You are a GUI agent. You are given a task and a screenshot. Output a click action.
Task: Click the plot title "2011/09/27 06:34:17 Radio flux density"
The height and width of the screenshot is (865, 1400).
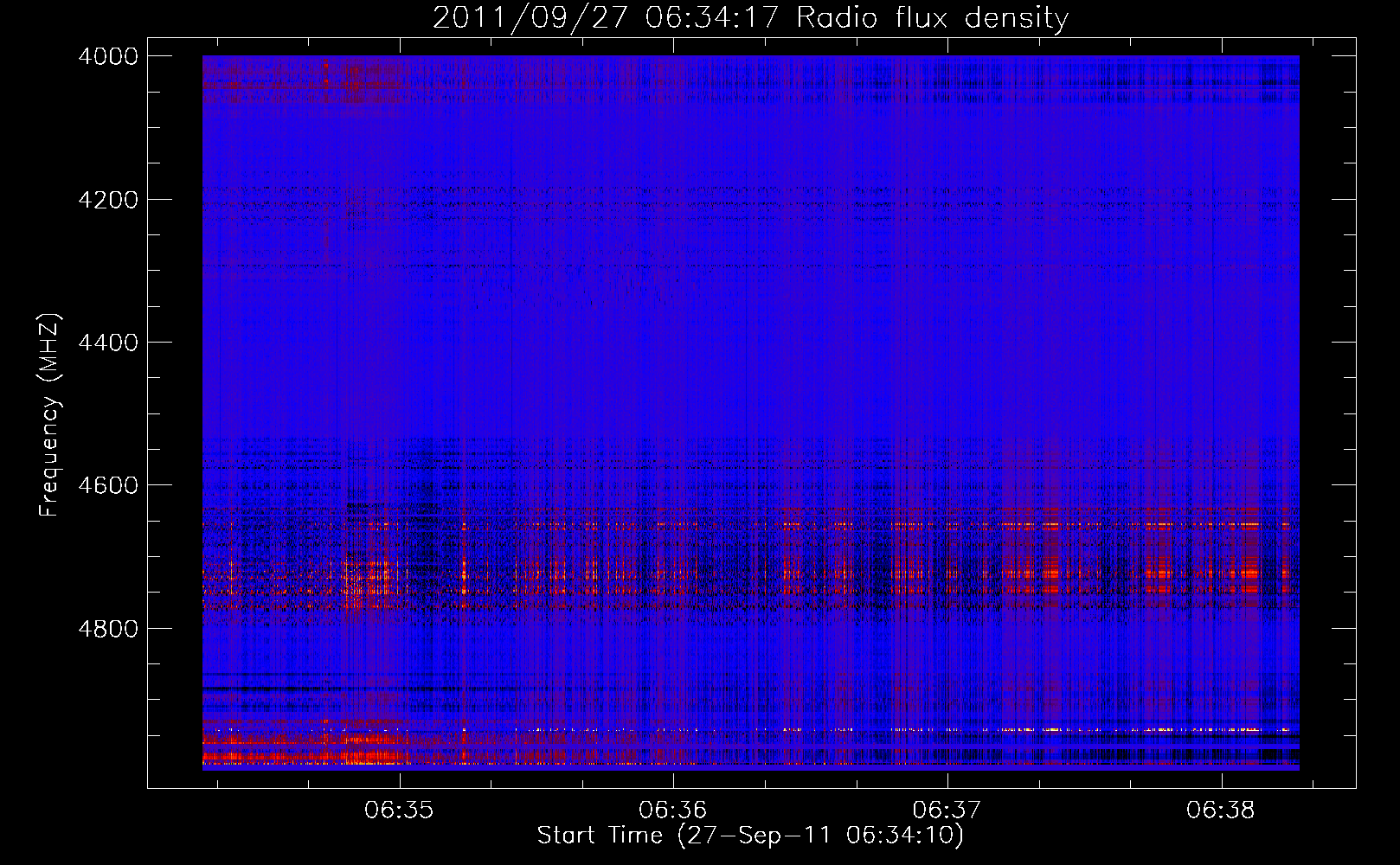pyautogui.click(x=750, y=18)
